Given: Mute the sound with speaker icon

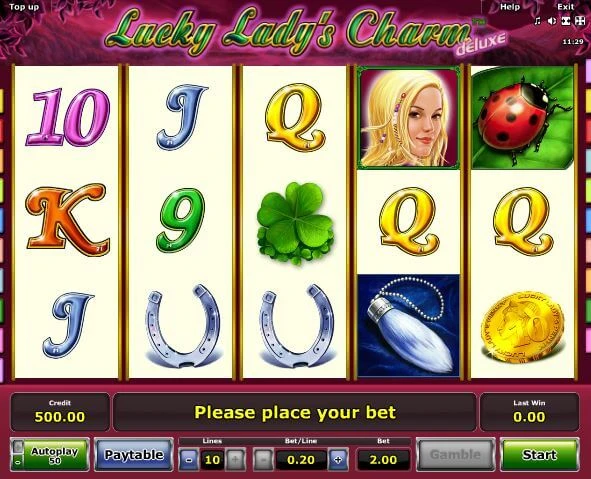Looking at the screenshot, I should (x=552, y=21).
